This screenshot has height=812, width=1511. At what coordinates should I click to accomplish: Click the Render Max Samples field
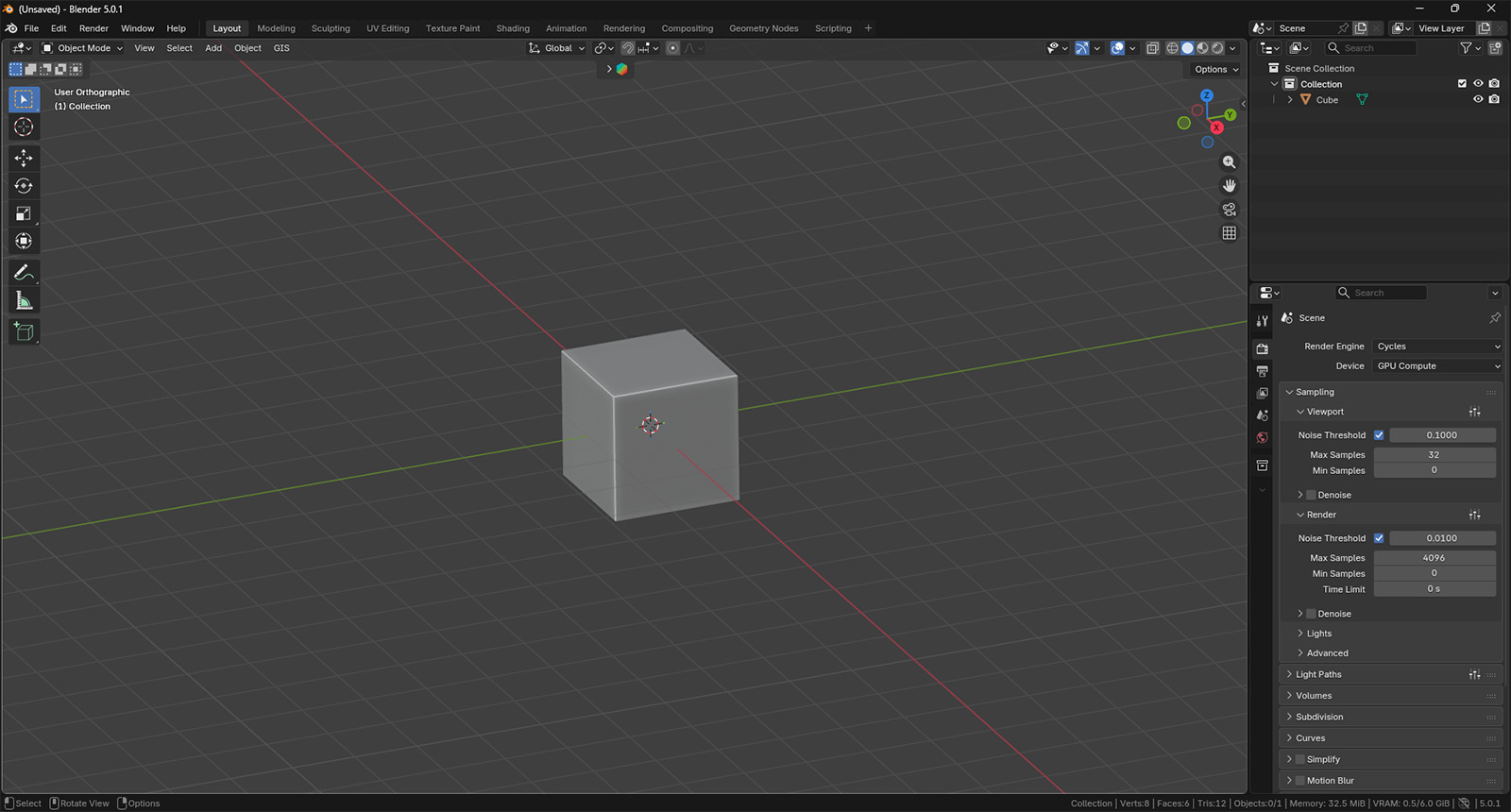tap(1434, 558)
